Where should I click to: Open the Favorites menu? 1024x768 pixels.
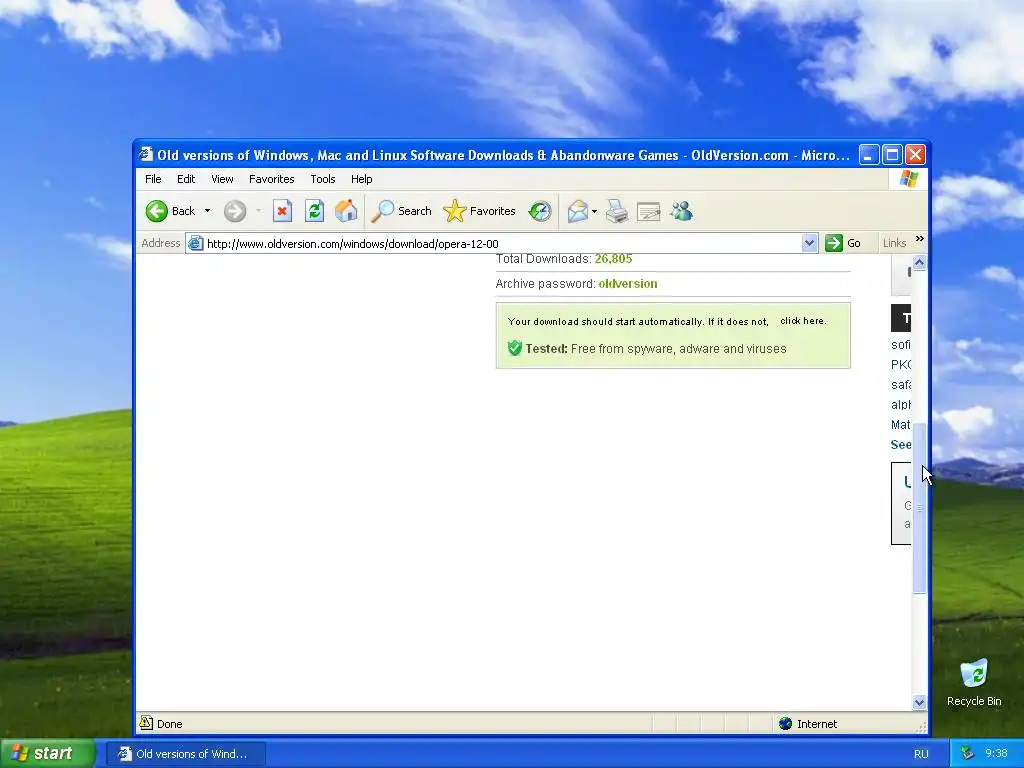click(272, 179)
